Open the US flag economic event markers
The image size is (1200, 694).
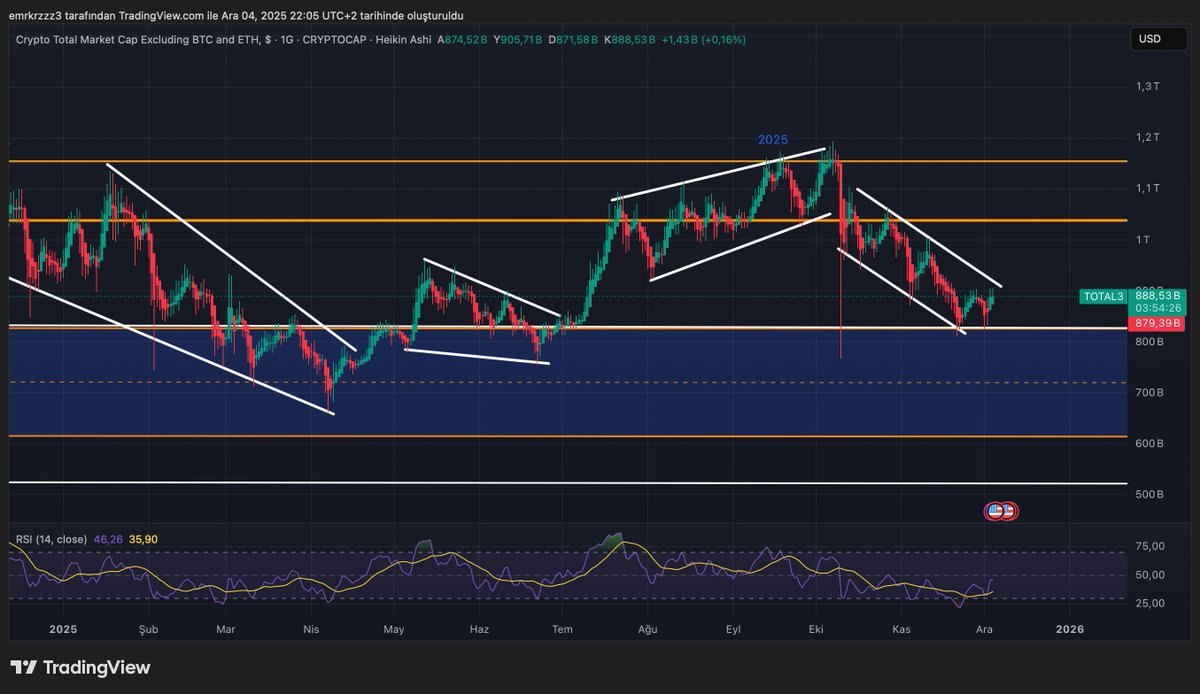(1001, 511)
